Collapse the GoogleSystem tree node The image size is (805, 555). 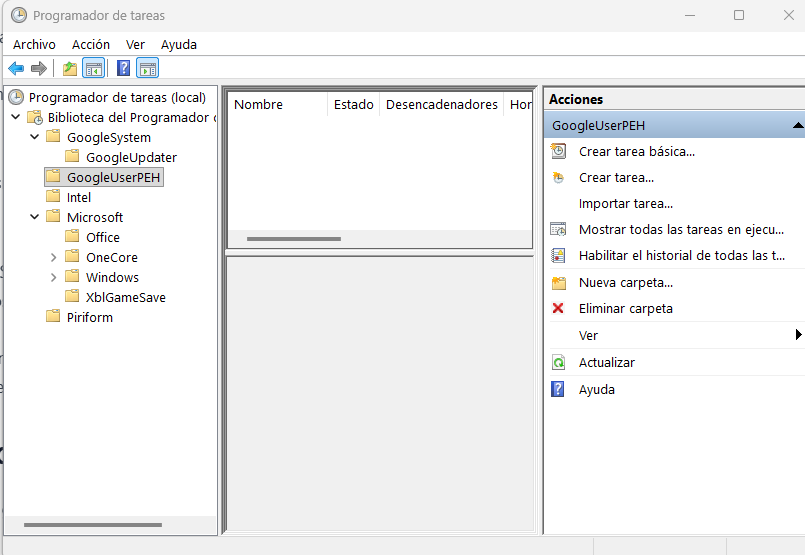34,137
